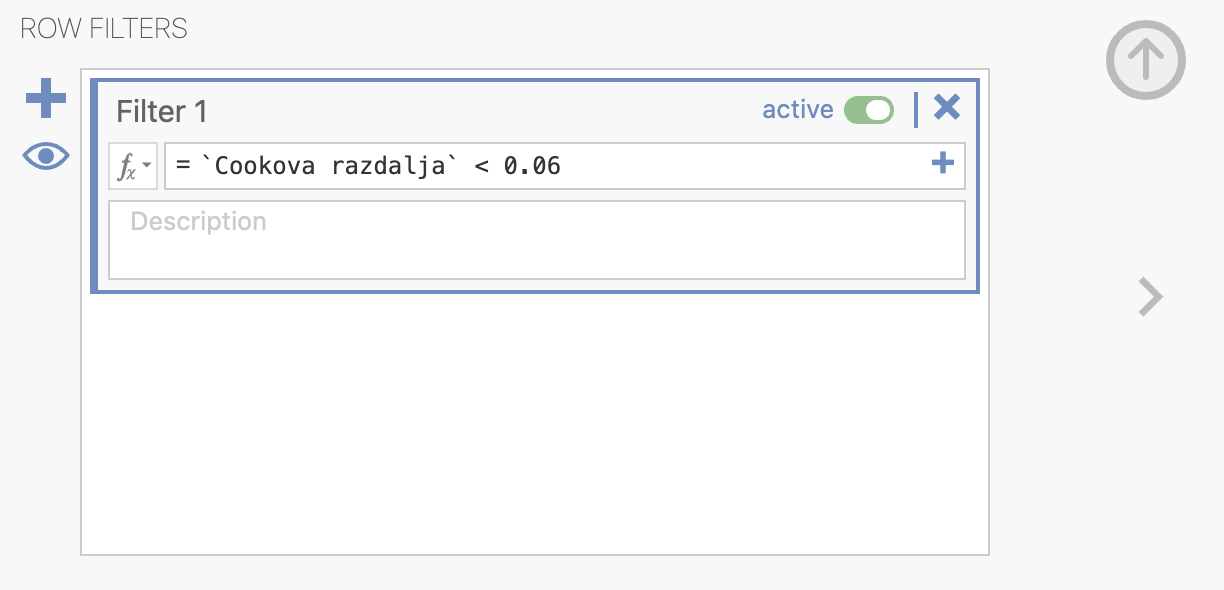Add a new filter with the large plus icon
Image resolution: width=1224 pixels, height=590 pixels.
[46, 99]
